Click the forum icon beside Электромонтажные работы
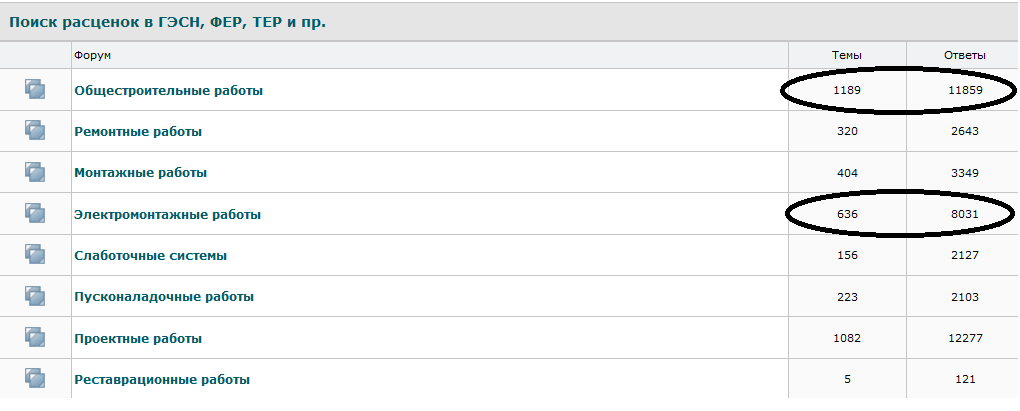The width and height of the screenshot is (1020, 411). [x=35, y=214]
